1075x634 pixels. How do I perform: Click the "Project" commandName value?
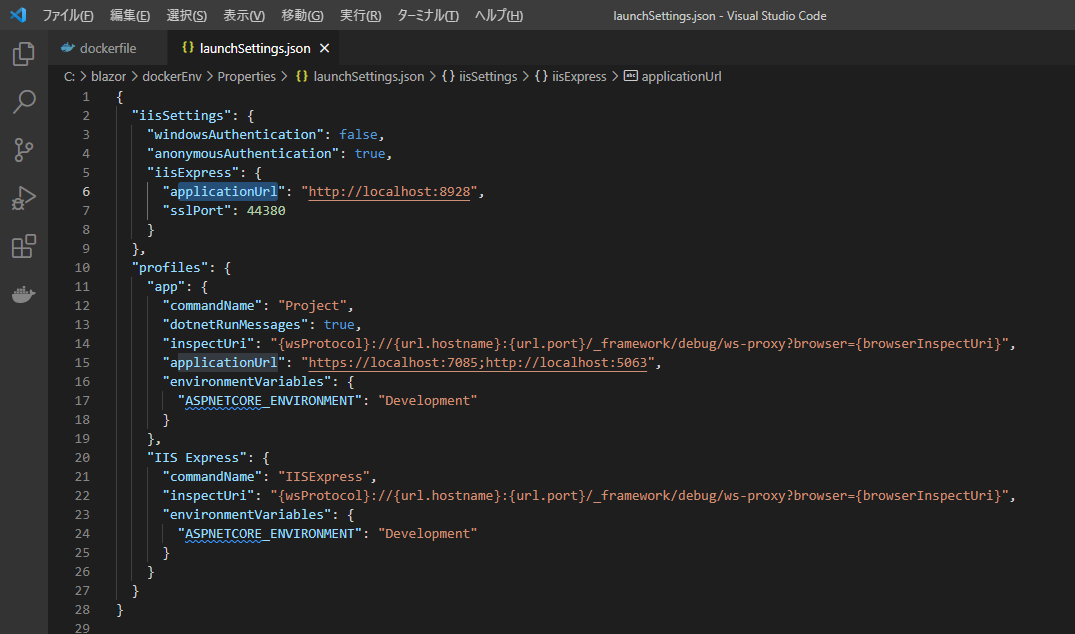pos(312,306)
